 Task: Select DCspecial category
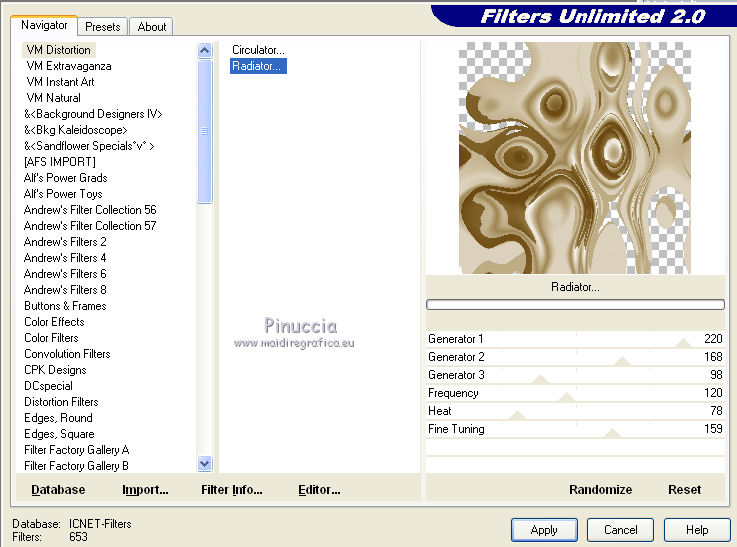coord(48,386)
